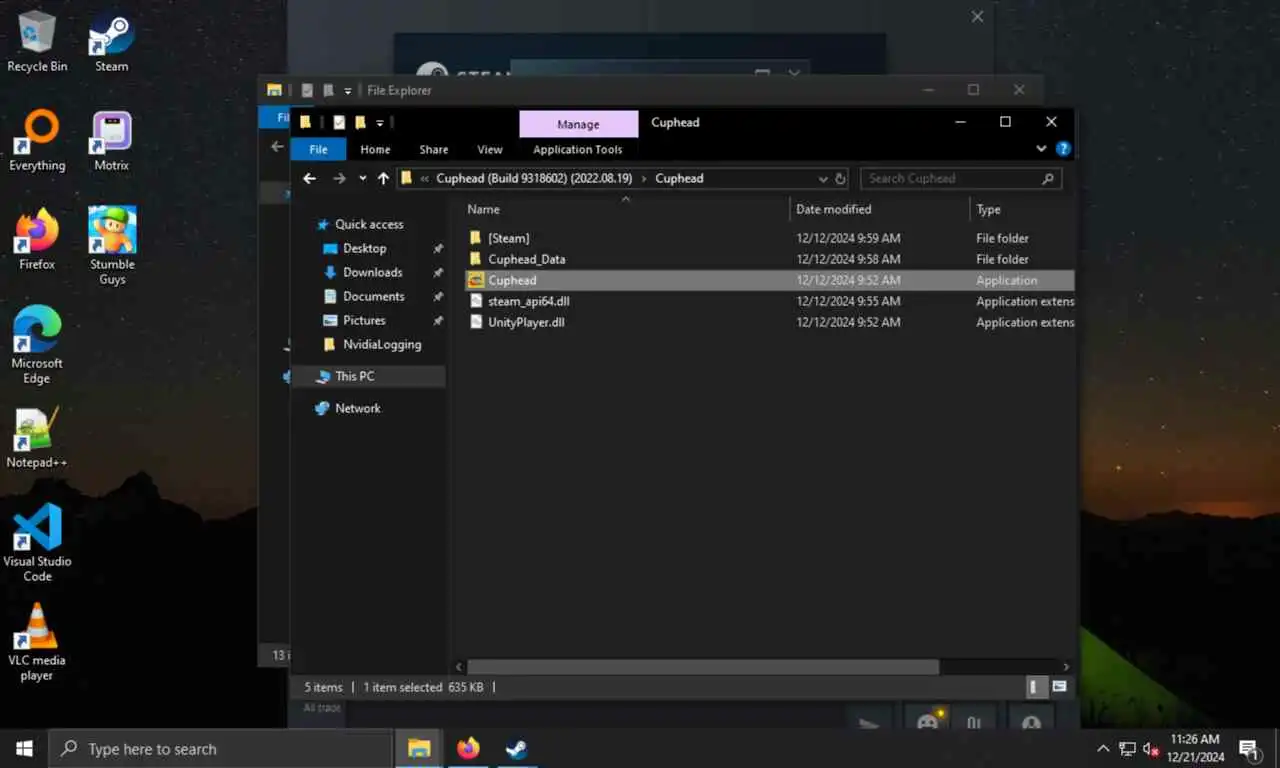Launch Steam from the desktop shortcut

point(111,41)
